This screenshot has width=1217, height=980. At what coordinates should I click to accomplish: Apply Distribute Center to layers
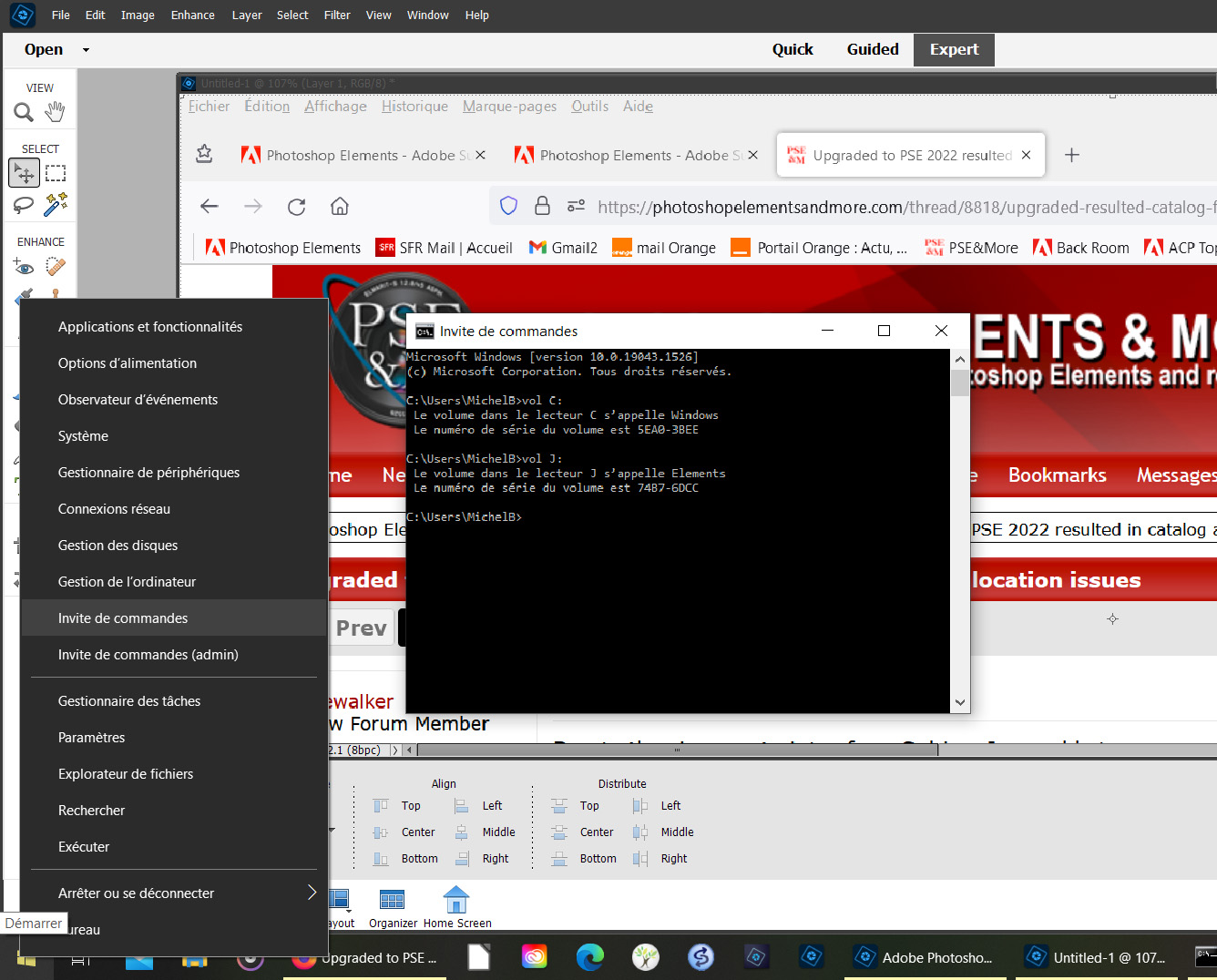pos(583,832)
